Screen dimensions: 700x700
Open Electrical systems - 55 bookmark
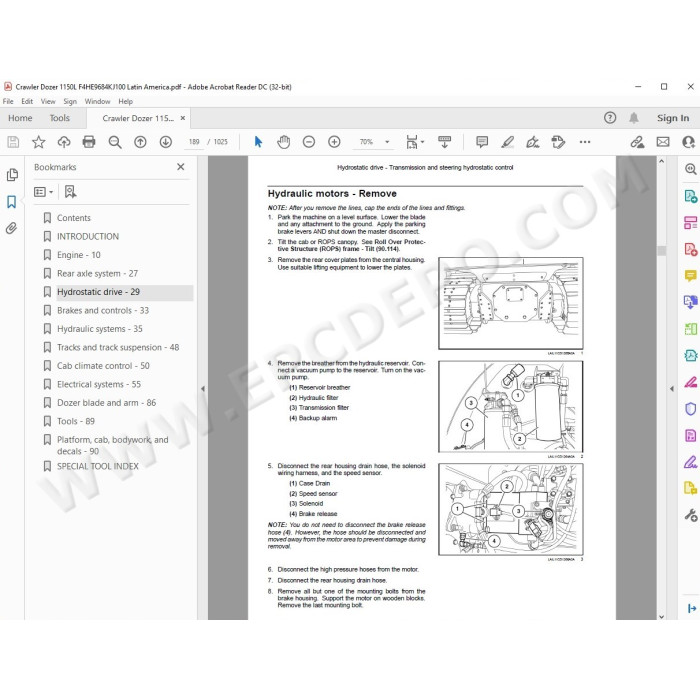(99, 384)
